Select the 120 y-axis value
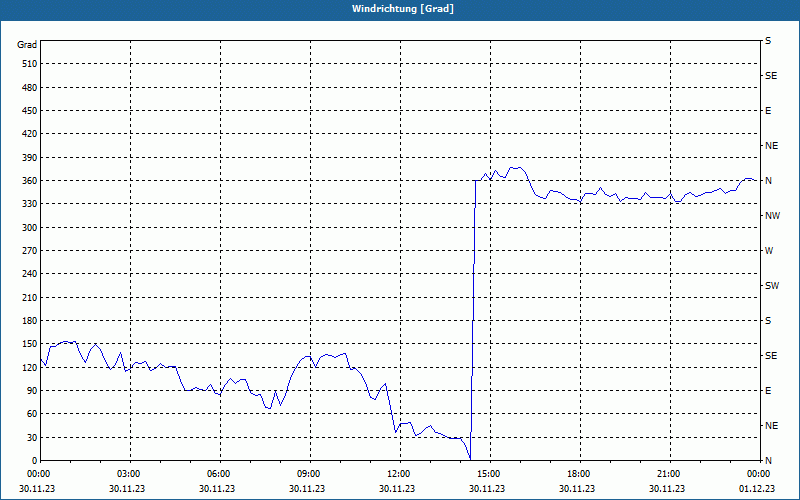Screen dimensions: 800x500 (x=30, y=367)
